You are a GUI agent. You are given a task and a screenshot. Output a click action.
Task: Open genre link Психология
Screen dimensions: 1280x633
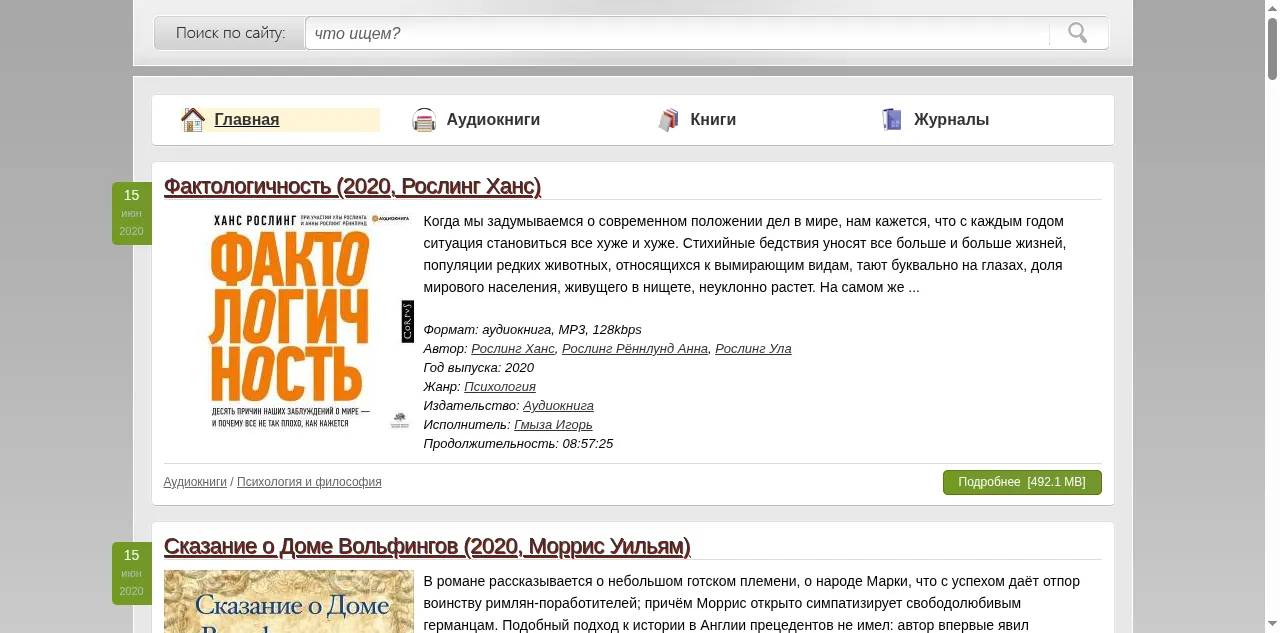(x=500, y=387)
